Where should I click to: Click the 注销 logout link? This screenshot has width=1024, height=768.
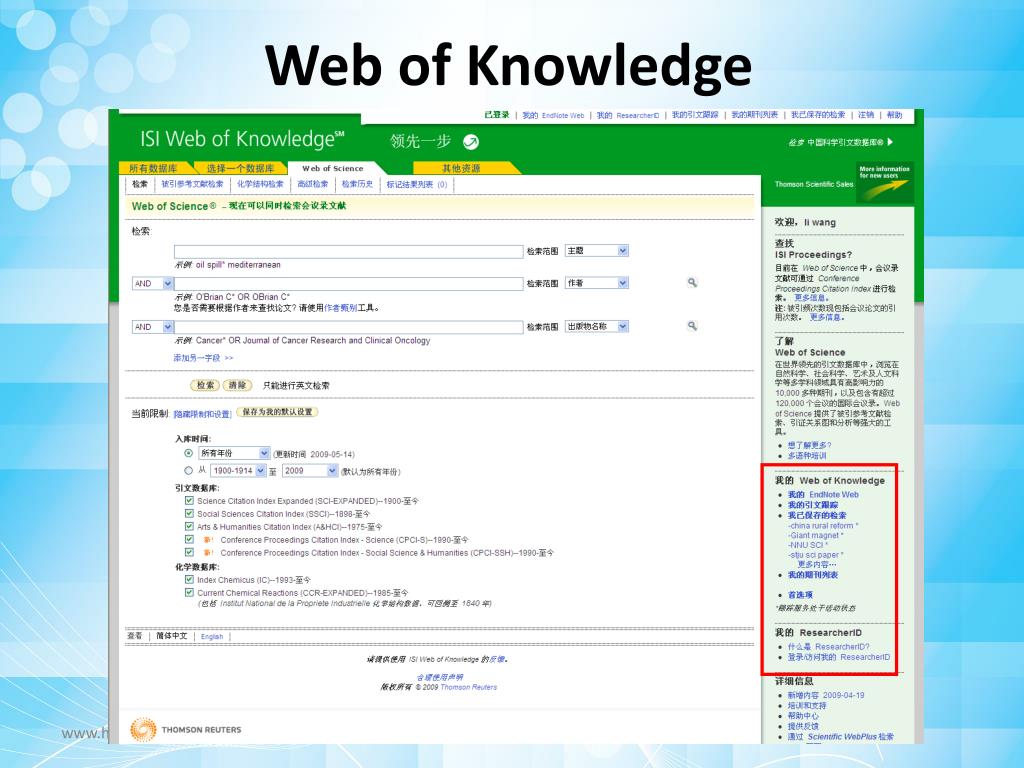coord(866,115)
